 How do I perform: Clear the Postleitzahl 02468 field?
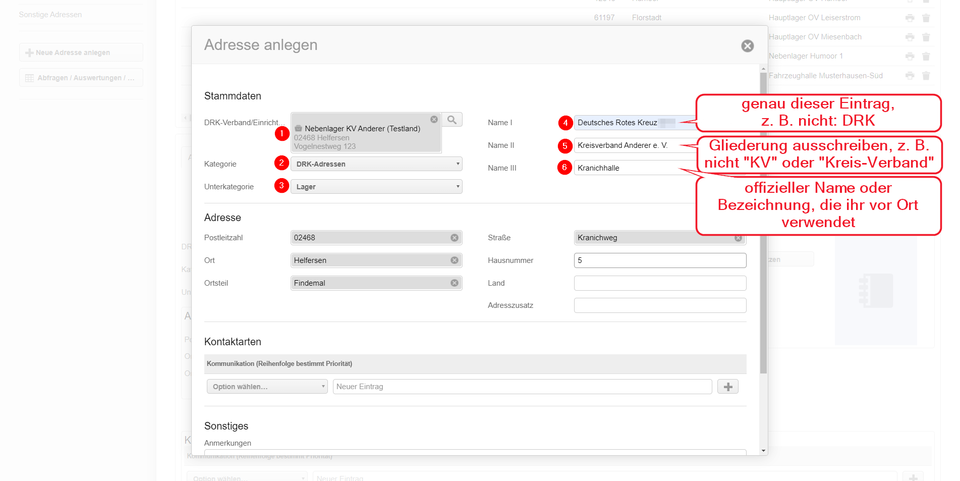pyautogui.click(x=454, y=237)
